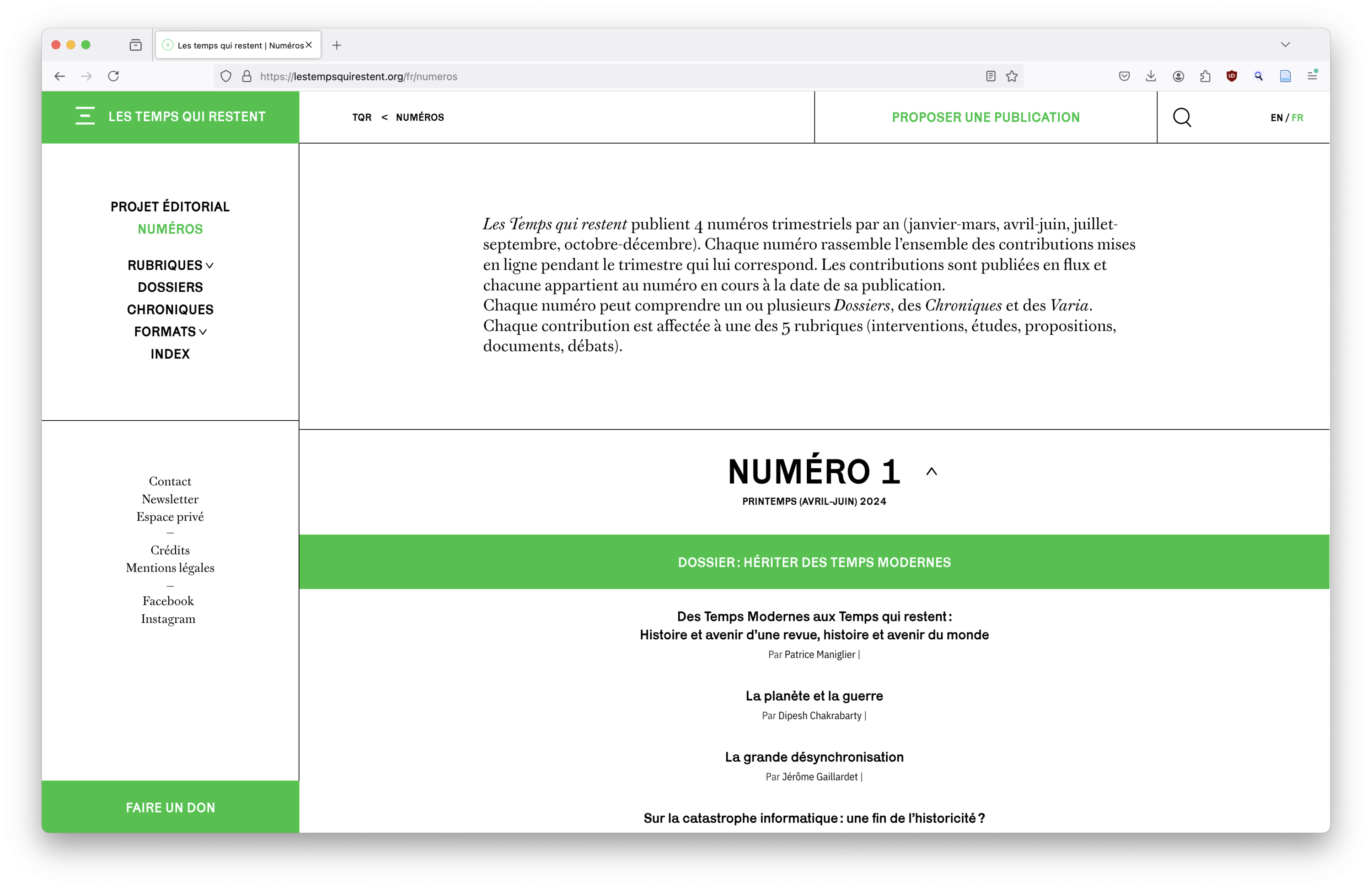Viewport: 1372px width, 888px height.
Task: Open the Firefox extensions puzzle icon
Action: pyautogui.click(x=1205, y=76)
